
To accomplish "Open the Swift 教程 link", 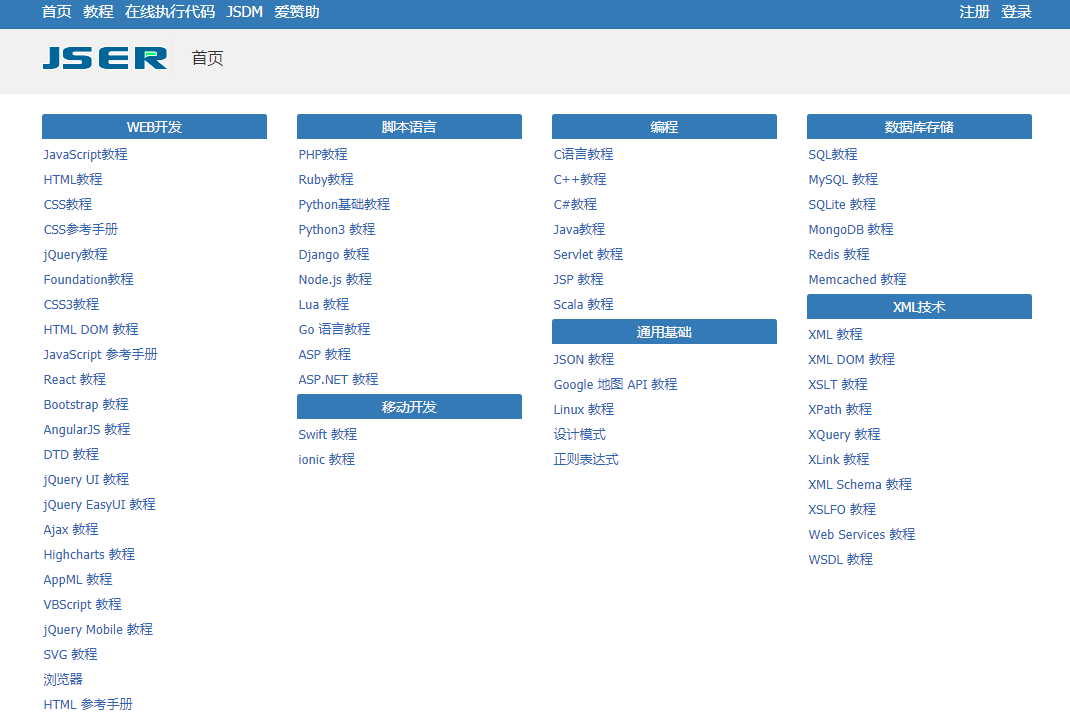I will [328, 435].
